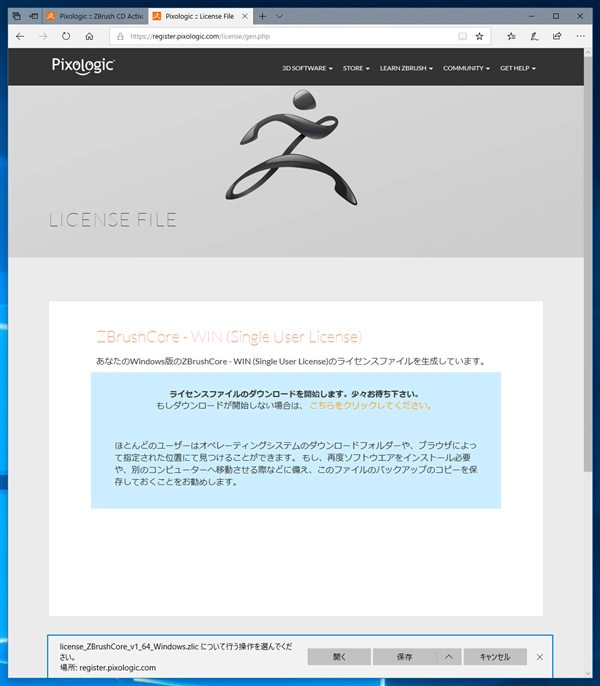Expand the GET HELP menu
Image resolution: width=600 pixels, height=686 pixels.
coord(518,68)
